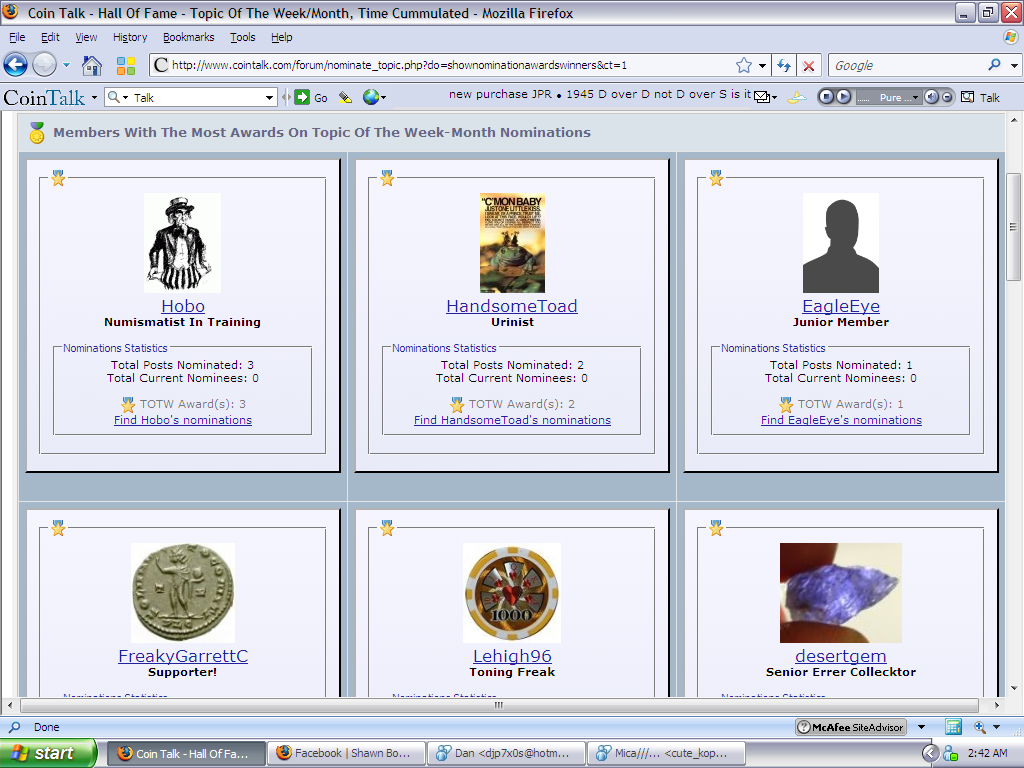The image size is (1024, 768).
Task: Open the CoinTalk logo dropdown menu
Action: 94,98
